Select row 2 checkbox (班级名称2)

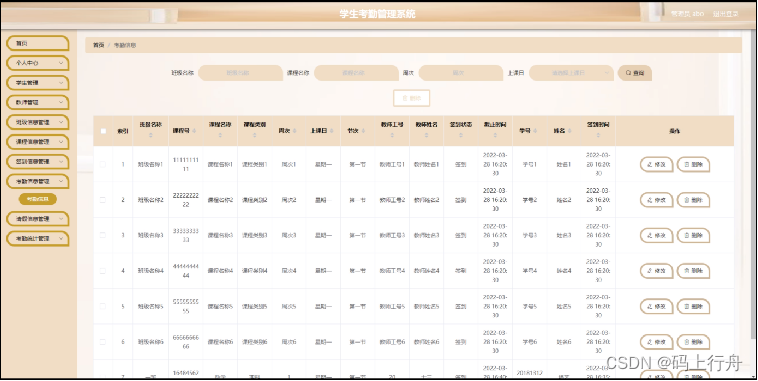click(x=102, y=200)
